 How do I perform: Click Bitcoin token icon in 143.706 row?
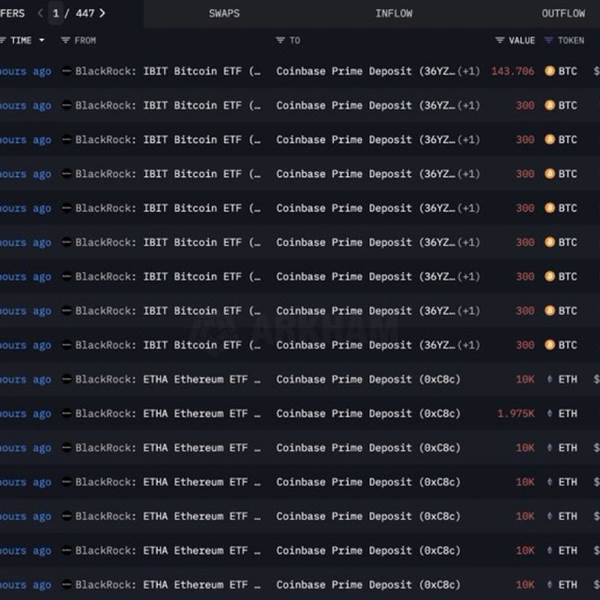point(550,71)
